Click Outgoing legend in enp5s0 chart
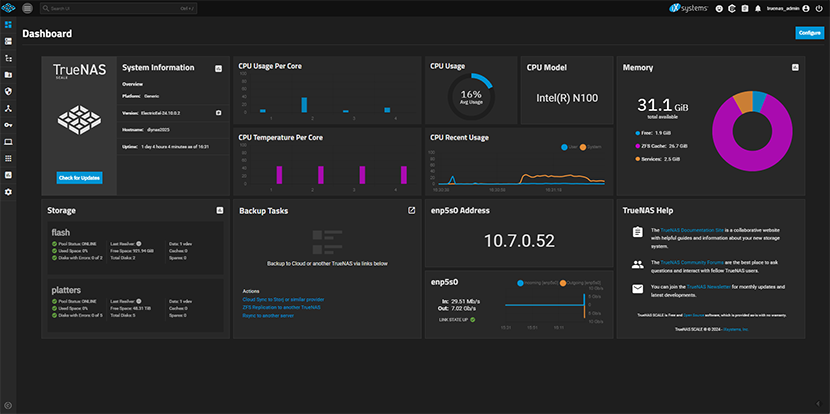 pos(580,283)
